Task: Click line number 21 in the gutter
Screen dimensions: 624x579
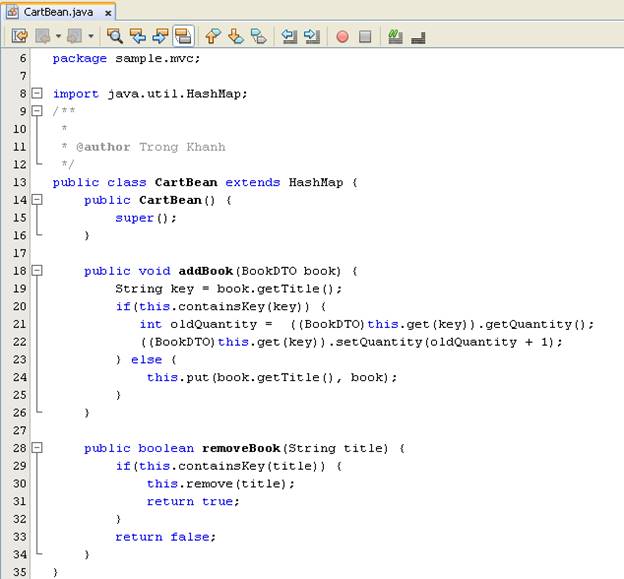Action: [20, 324]
